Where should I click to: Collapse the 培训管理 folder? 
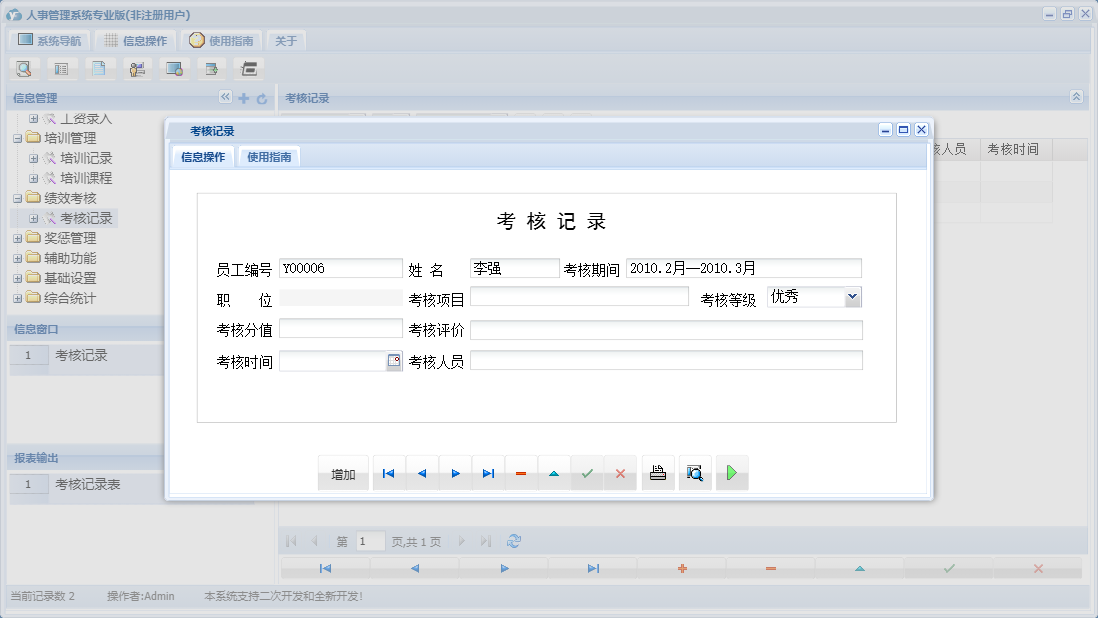pyautogui.click(x=18, y=139)
